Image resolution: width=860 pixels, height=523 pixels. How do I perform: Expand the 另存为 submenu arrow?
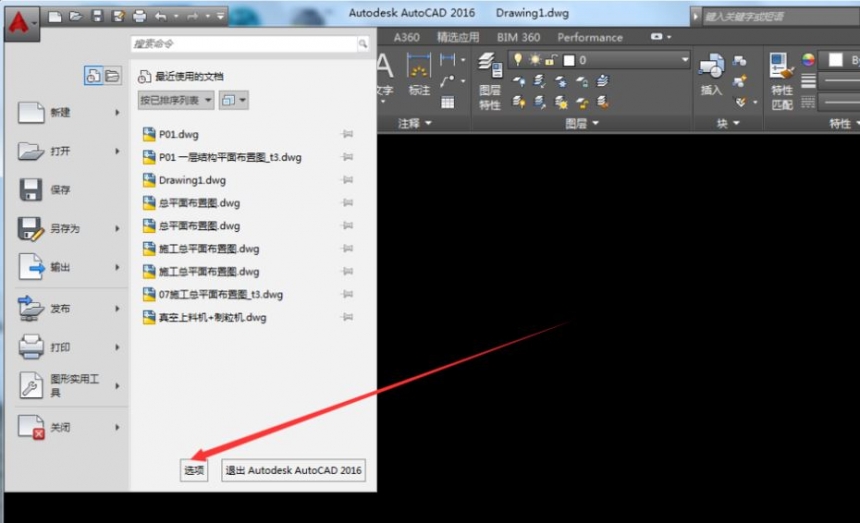117,229
